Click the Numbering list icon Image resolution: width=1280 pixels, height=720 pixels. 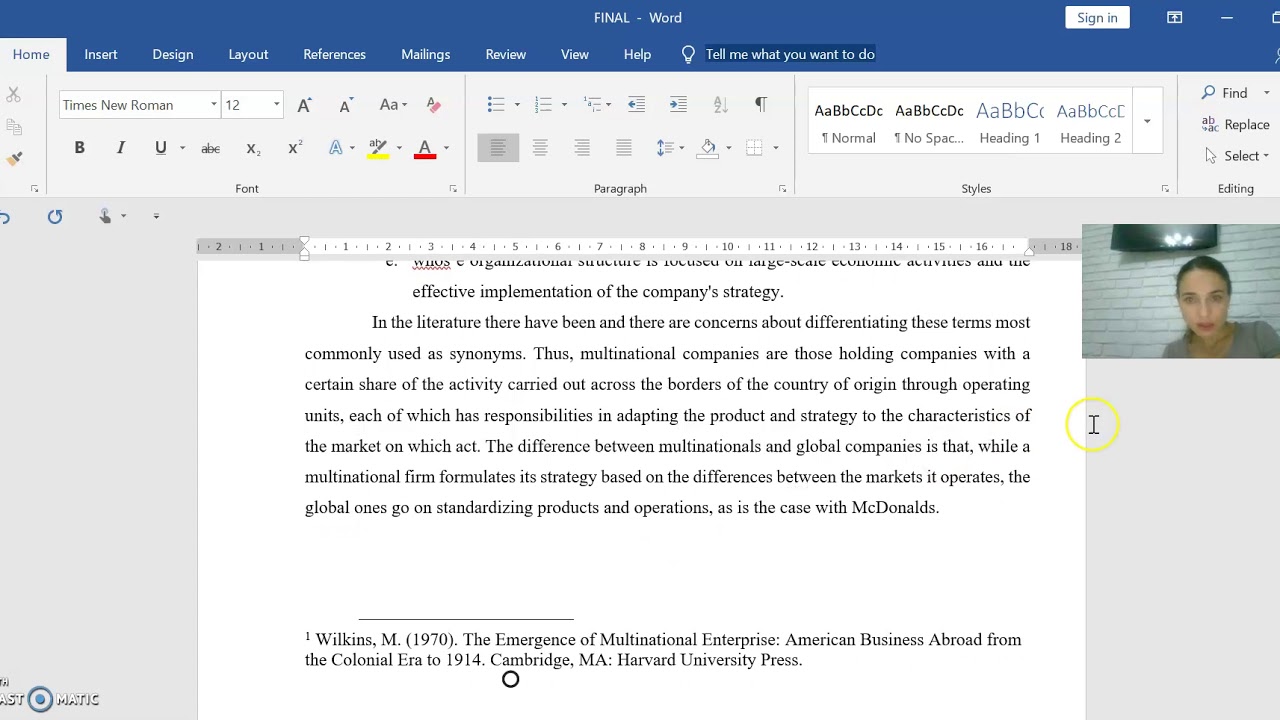coord(543,104)
